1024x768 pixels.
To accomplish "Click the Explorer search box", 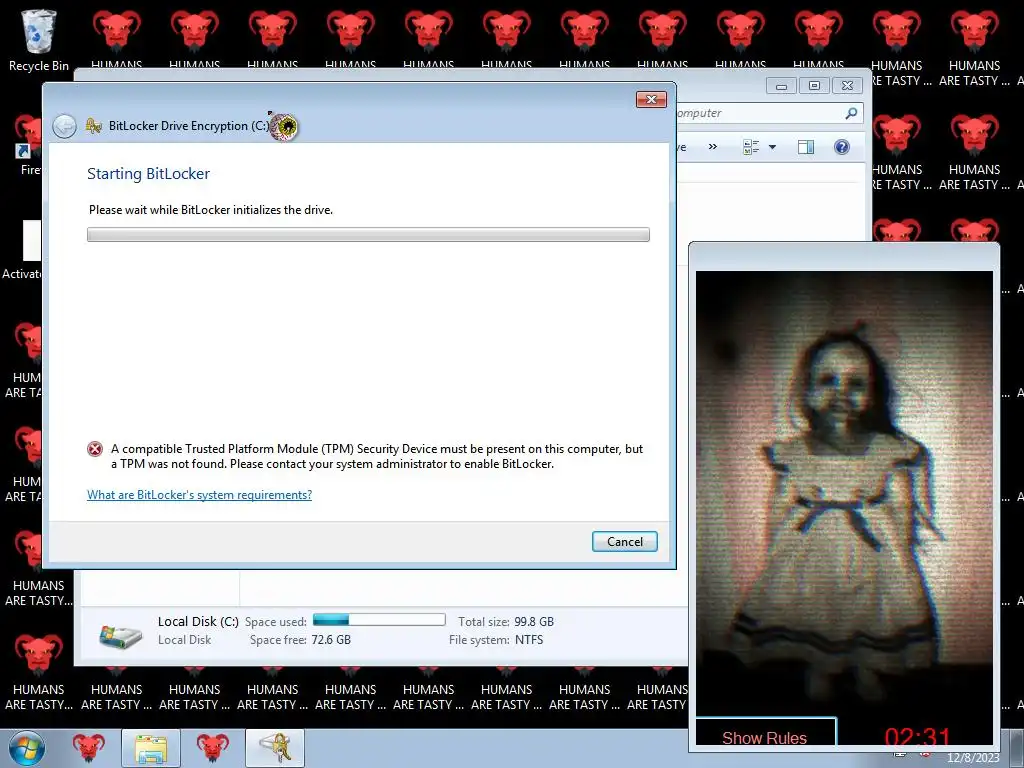I will 769,113.
